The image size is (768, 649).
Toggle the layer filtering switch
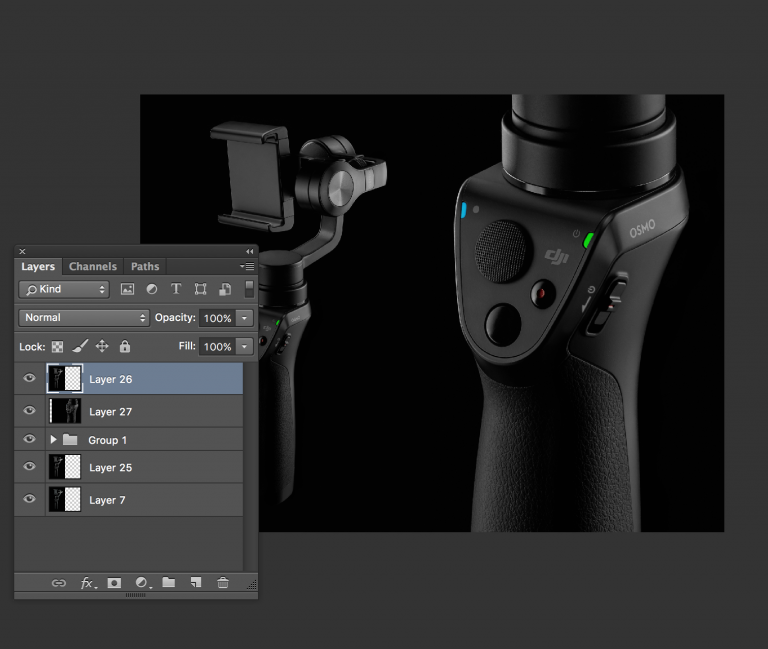[249, 289]
